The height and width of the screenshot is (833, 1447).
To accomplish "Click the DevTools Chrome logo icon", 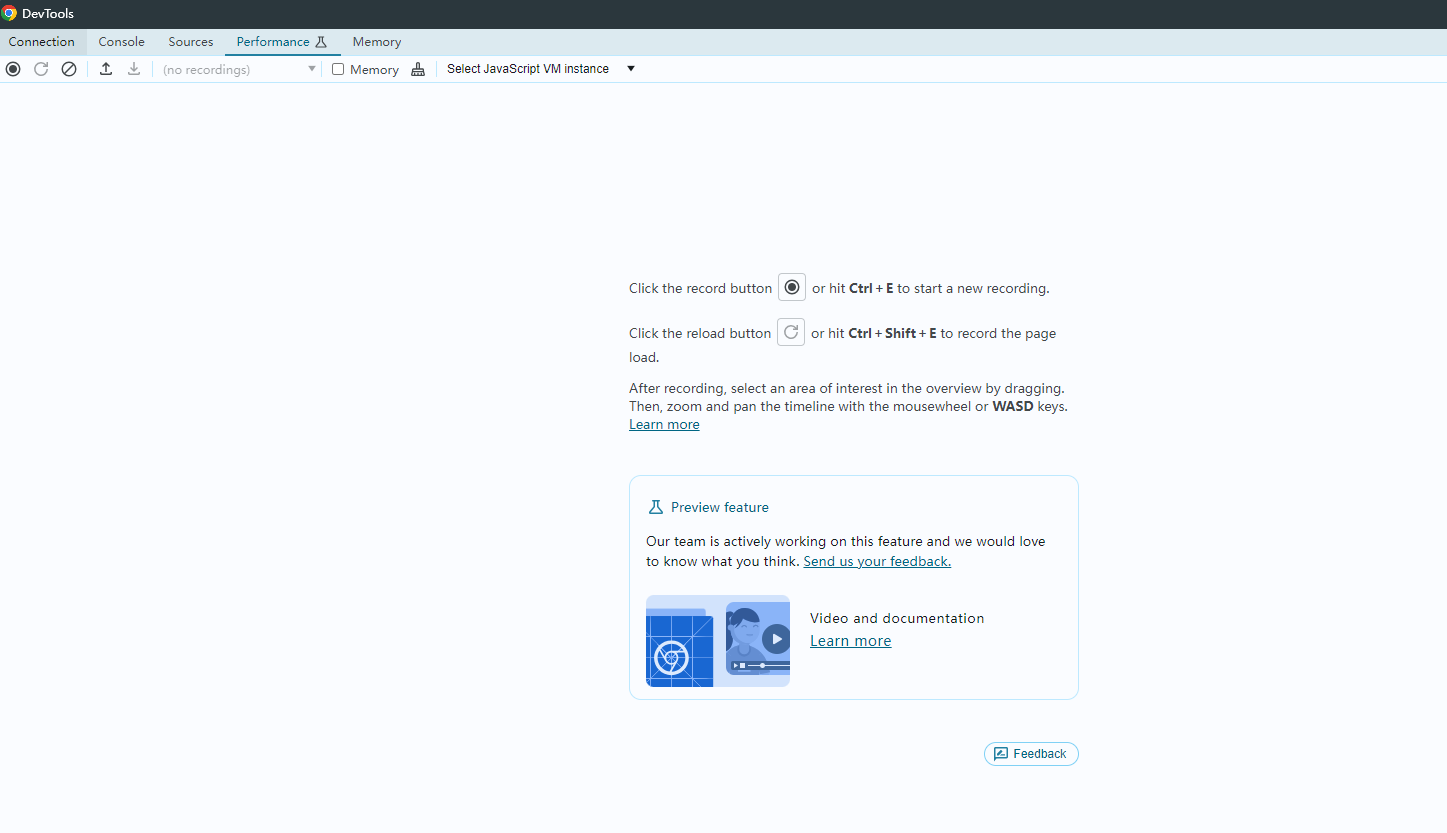I will [10, 13].
